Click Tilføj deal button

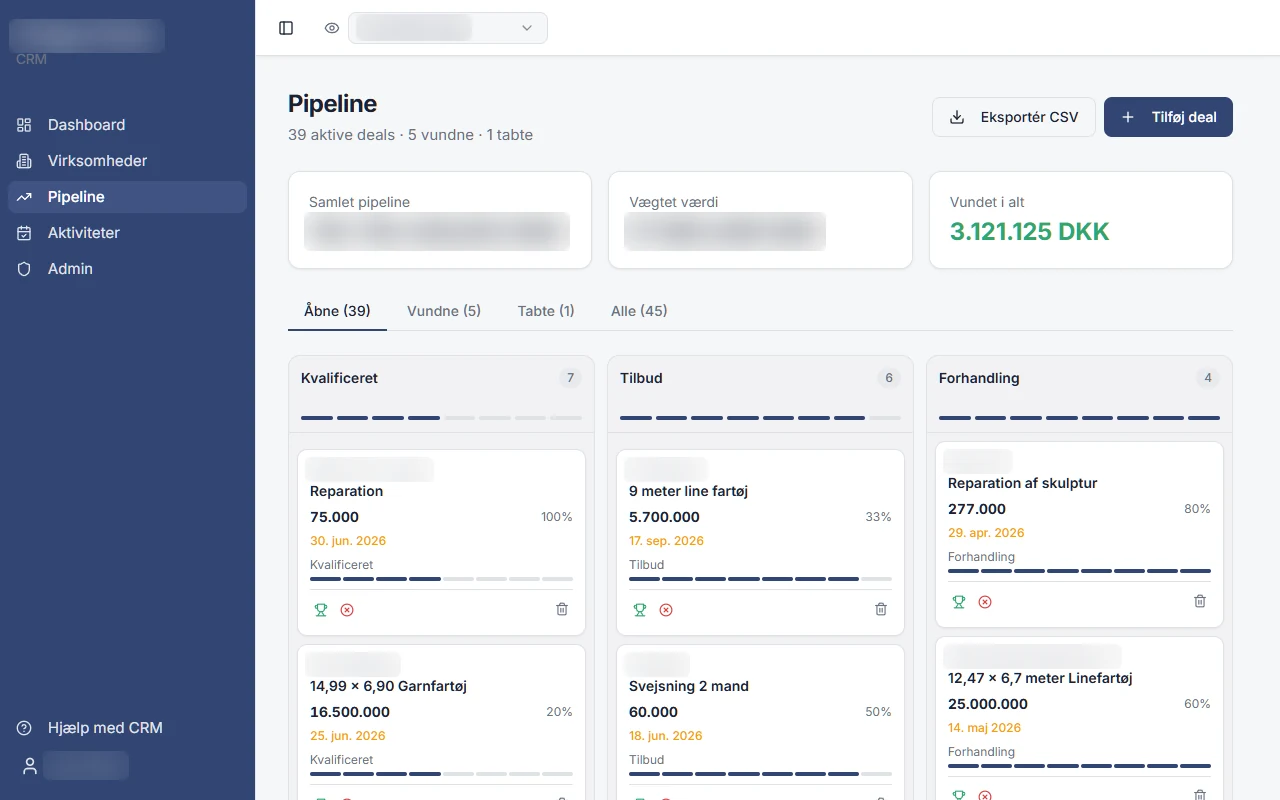[1168, 117]
